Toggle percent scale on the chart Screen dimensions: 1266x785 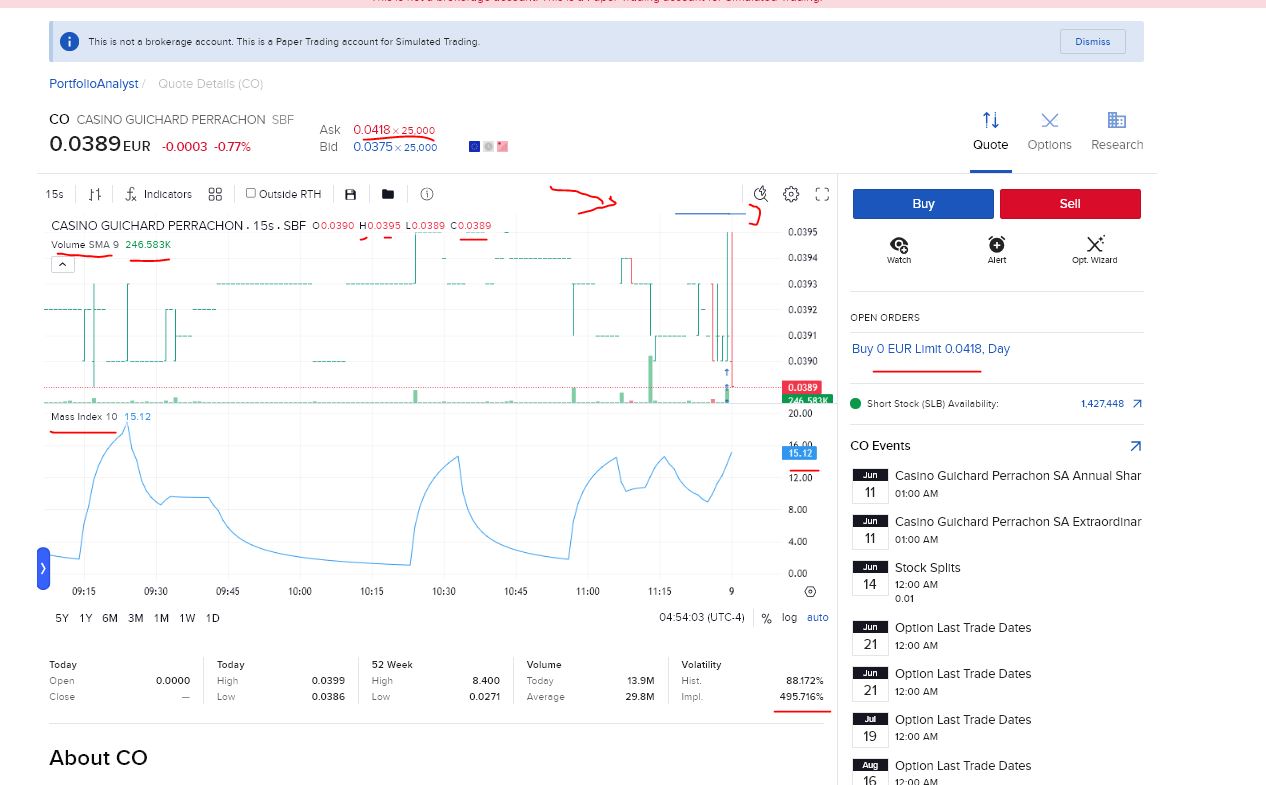point(766,618)
